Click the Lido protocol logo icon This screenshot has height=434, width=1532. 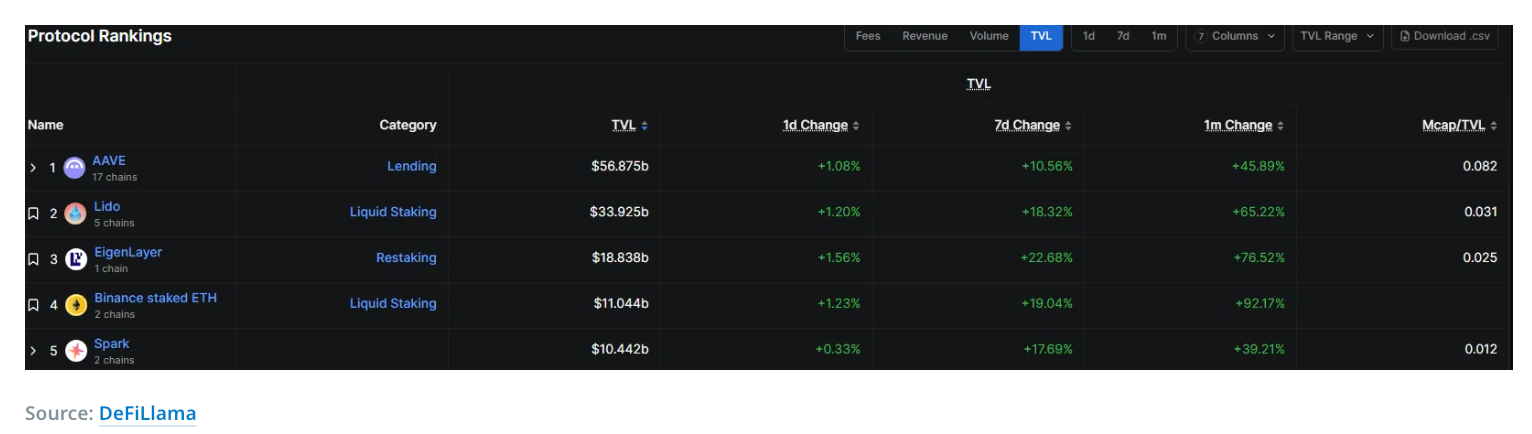pyautogui.click(x=76, y=213)
